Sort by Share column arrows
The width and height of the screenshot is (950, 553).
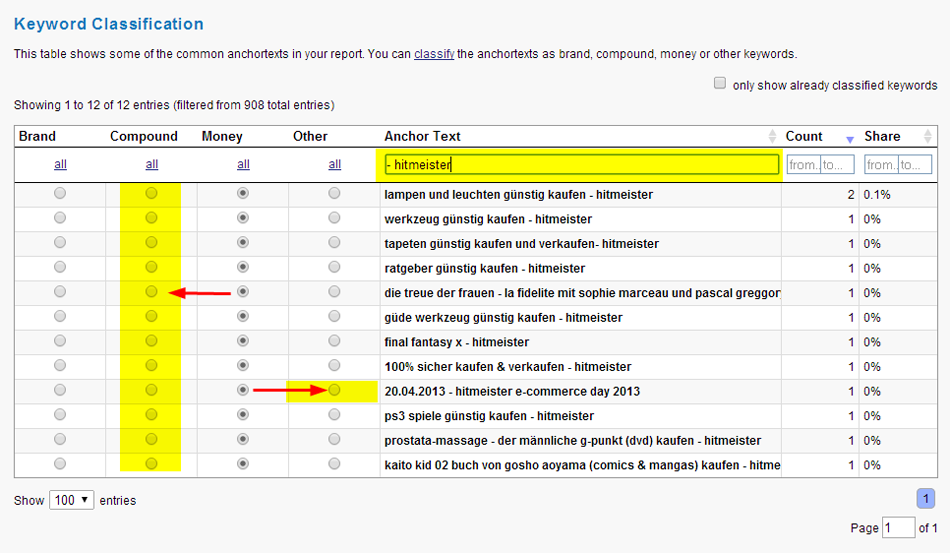click(928, 136)
